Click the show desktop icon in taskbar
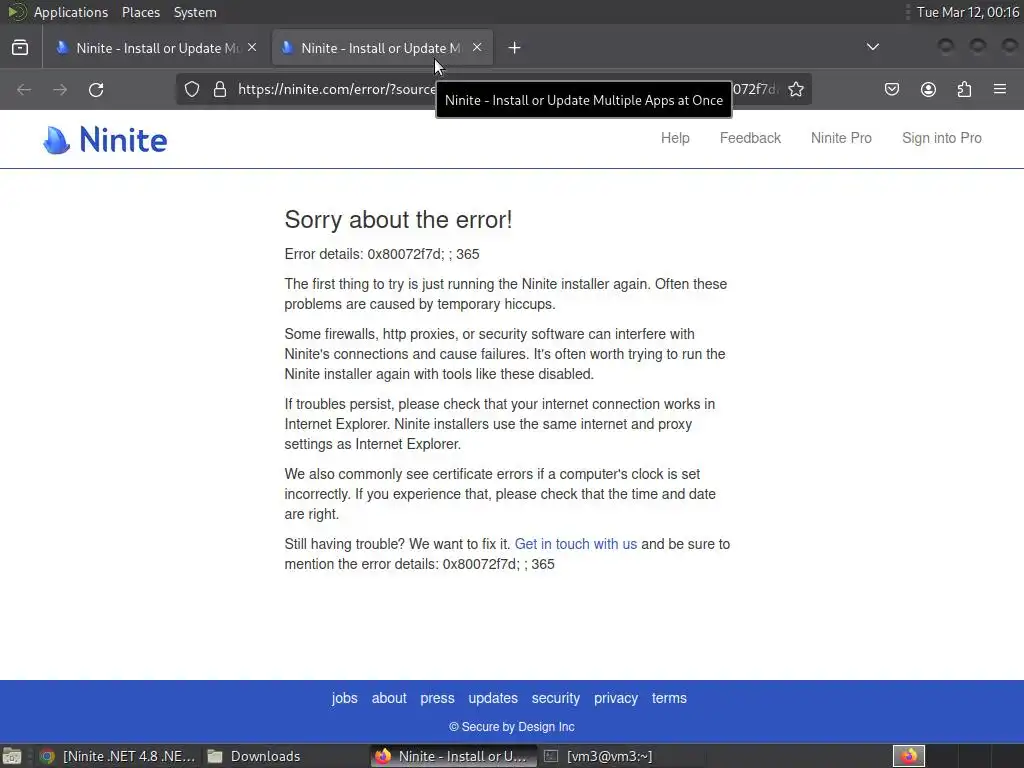1024x768 pixels. coord(12,756)
